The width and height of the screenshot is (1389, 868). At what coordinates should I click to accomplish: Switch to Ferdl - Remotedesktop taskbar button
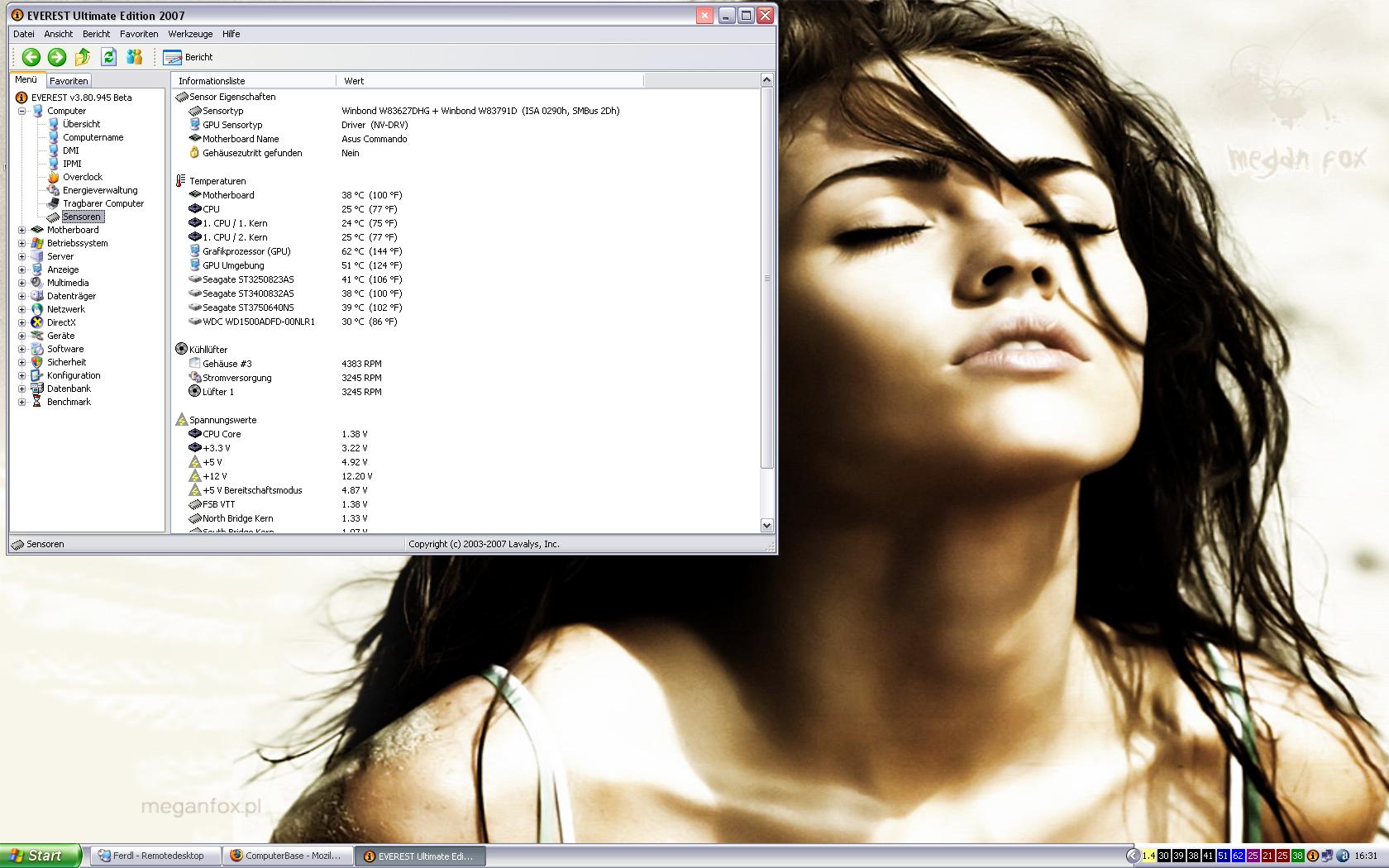point(156,856)
